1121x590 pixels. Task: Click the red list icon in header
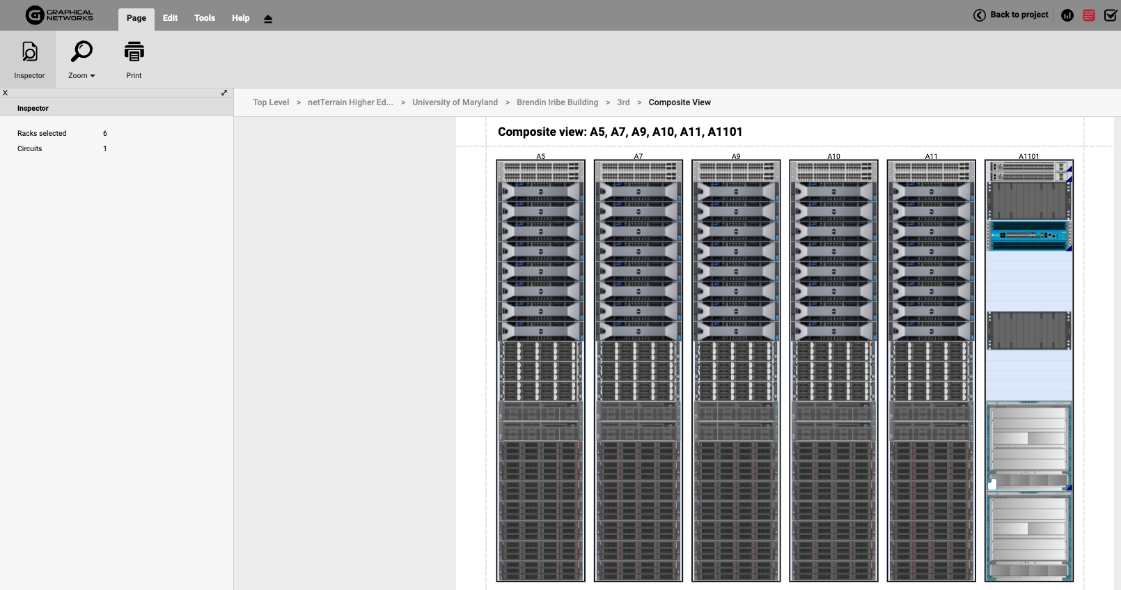[1089, 16]
